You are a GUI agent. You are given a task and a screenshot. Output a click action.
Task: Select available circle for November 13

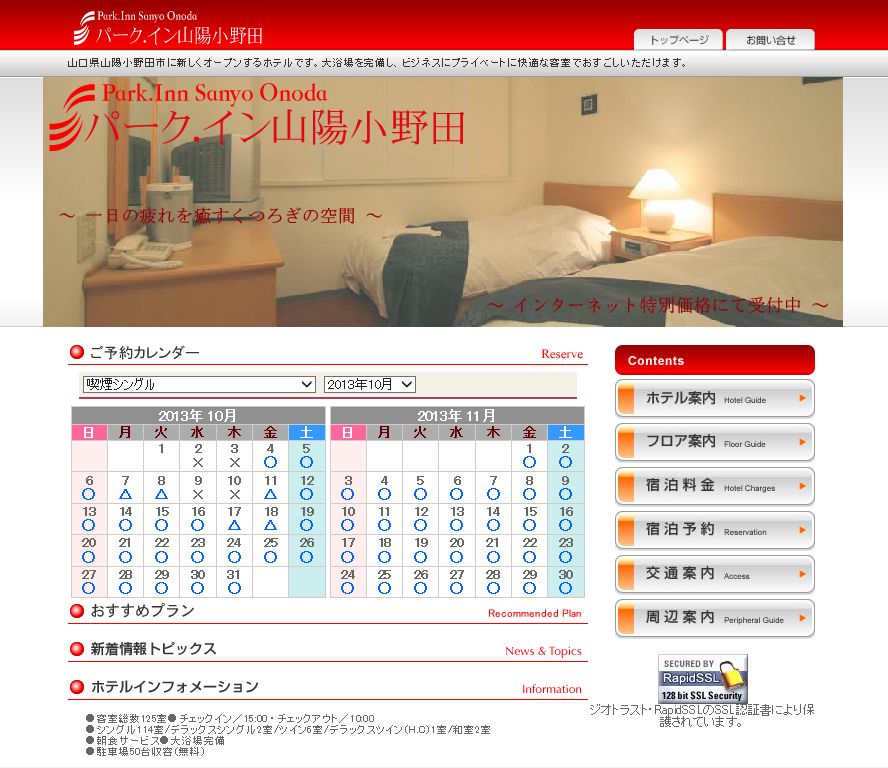(456, 525)
